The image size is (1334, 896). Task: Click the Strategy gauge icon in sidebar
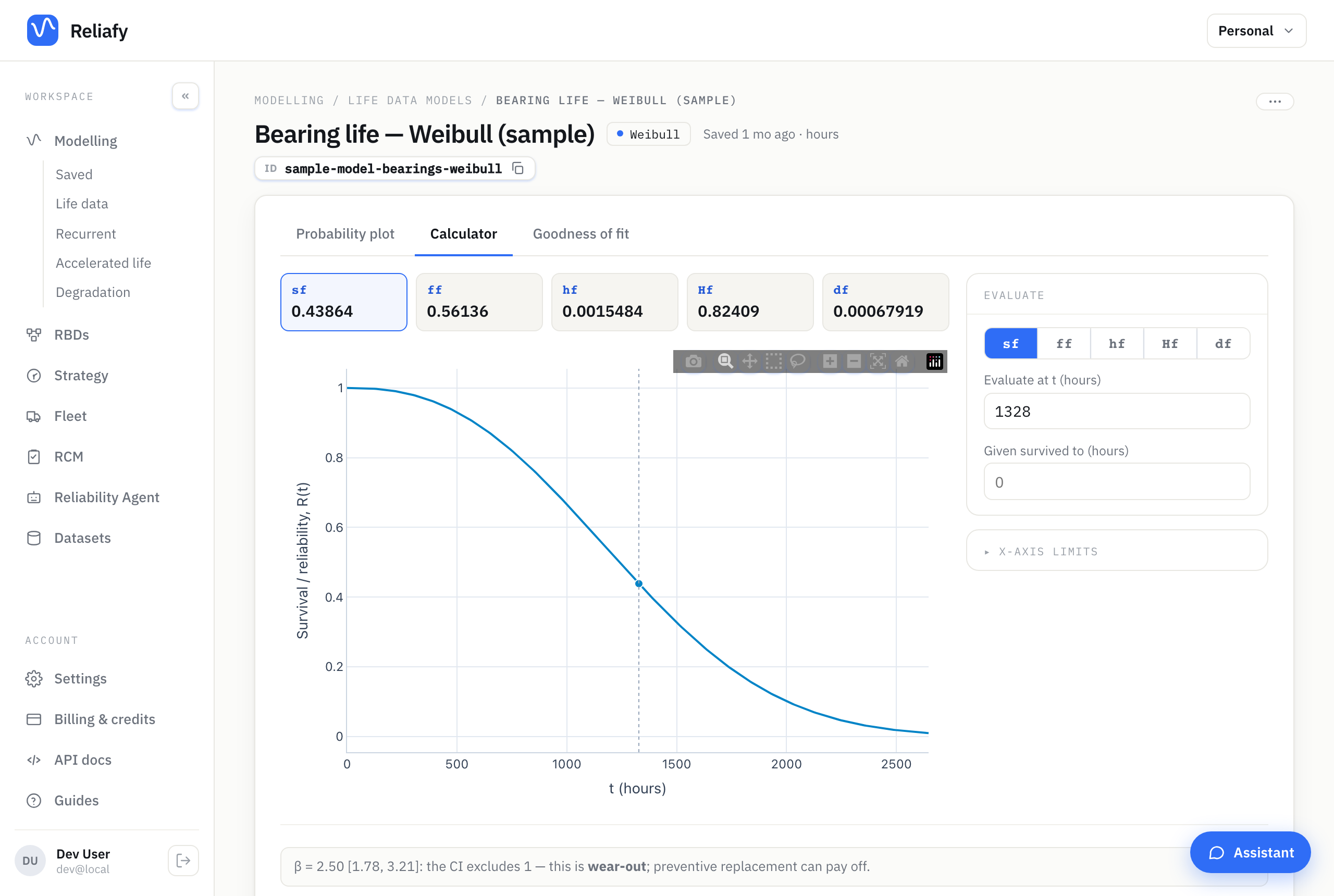coord(34,376)
